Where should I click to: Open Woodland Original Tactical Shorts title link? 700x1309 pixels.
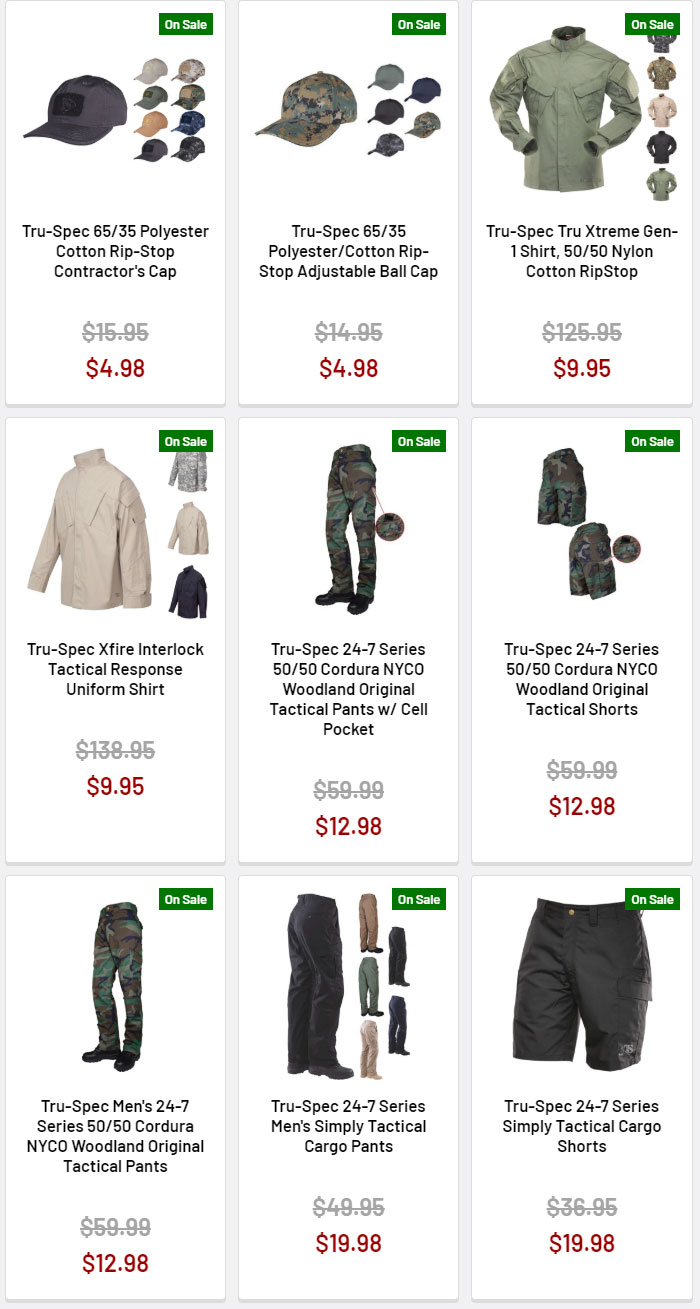[582, 679]
